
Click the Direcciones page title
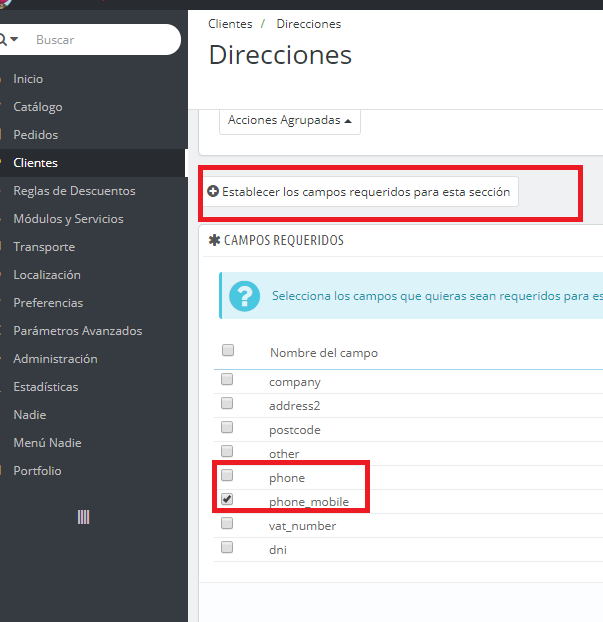point(280,55)
